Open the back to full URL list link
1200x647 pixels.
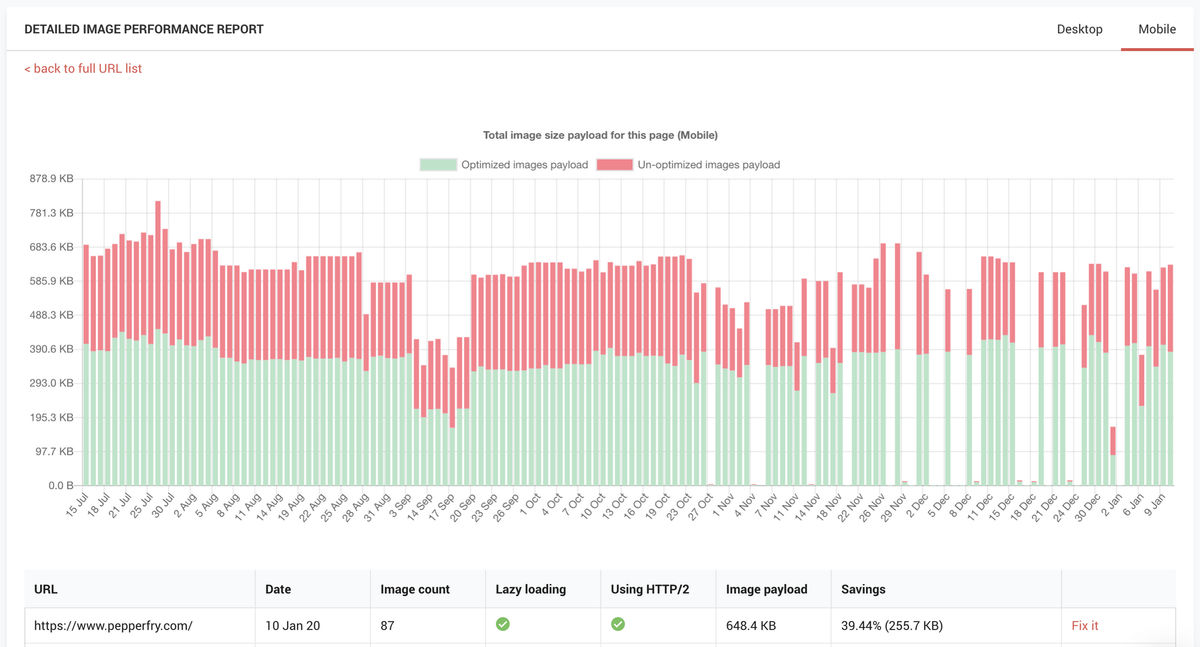(x=82, y=67)
